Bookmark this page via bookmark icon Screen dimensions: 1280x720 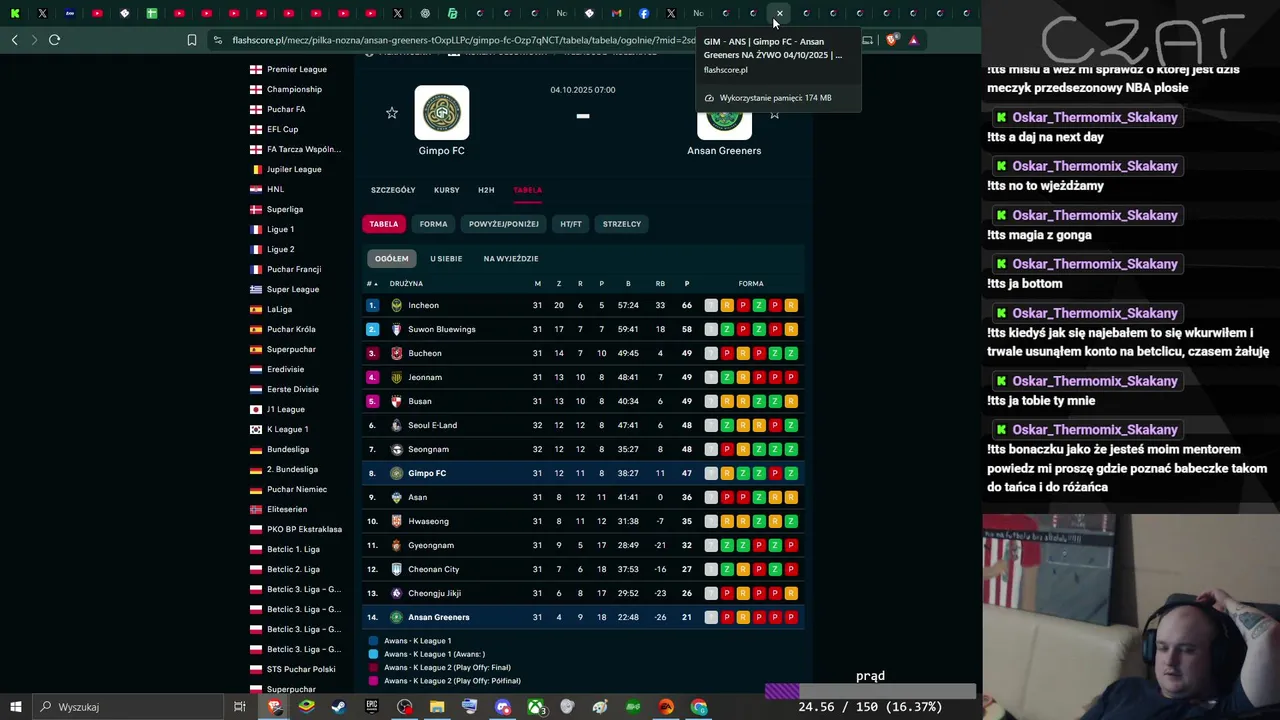point(192,40)
